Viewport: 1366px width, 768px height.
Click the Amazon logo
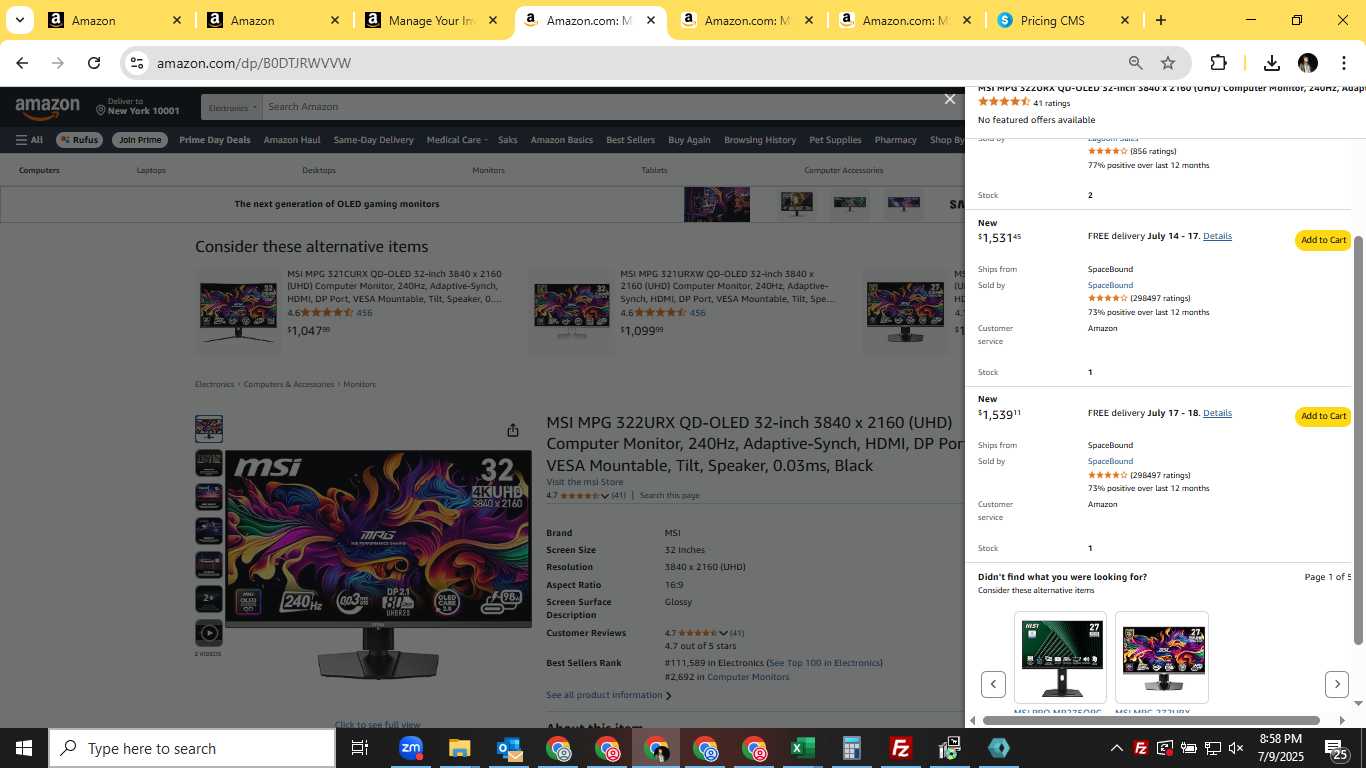click(x=47, y=108)
